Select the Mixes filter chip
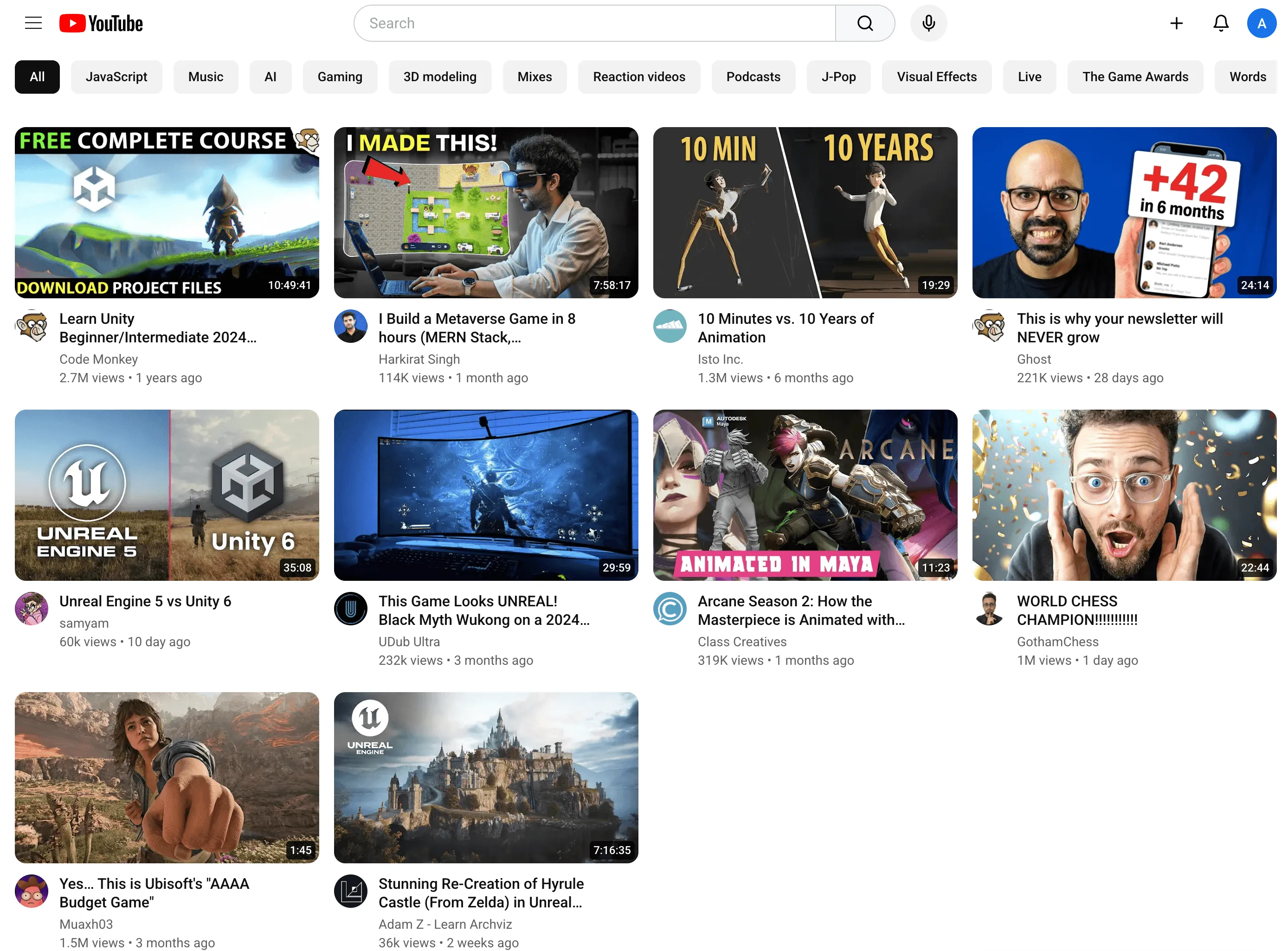The height and width of the screenshot is (951, 1288). pos(535,77)
